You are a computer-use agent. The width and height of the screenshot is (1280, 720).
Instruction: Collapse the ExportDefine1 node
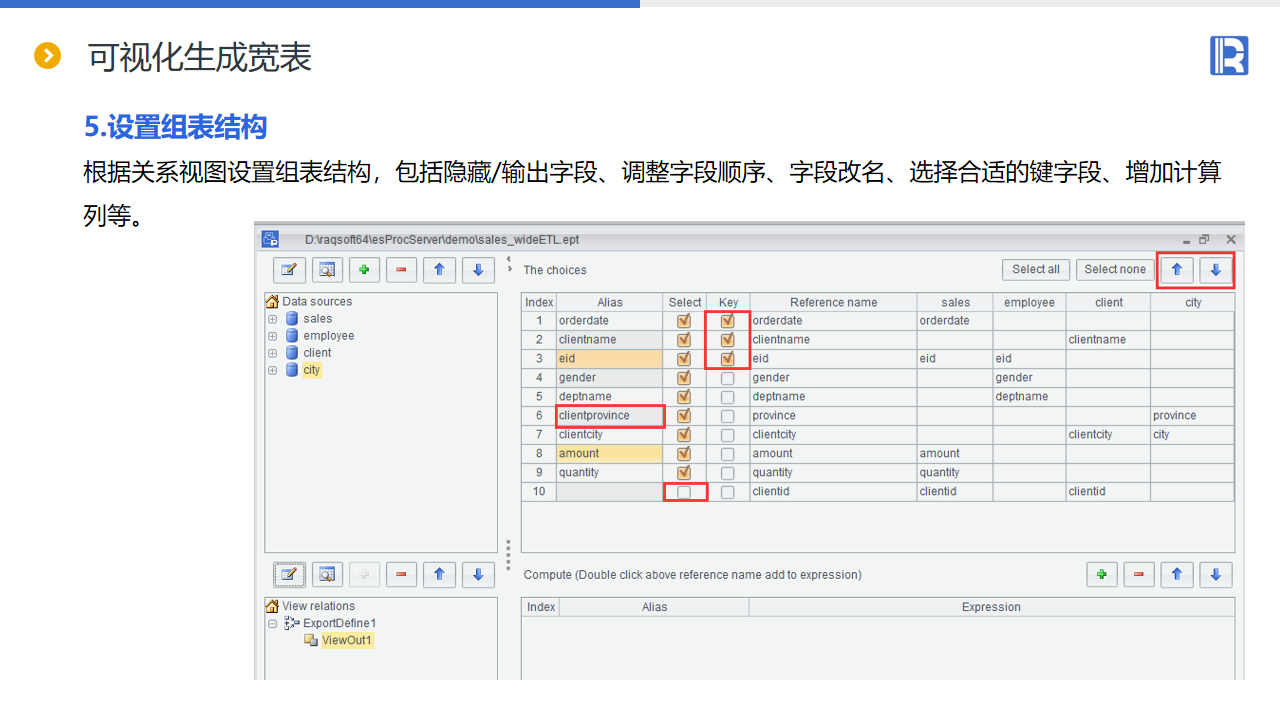click(272, 623)
